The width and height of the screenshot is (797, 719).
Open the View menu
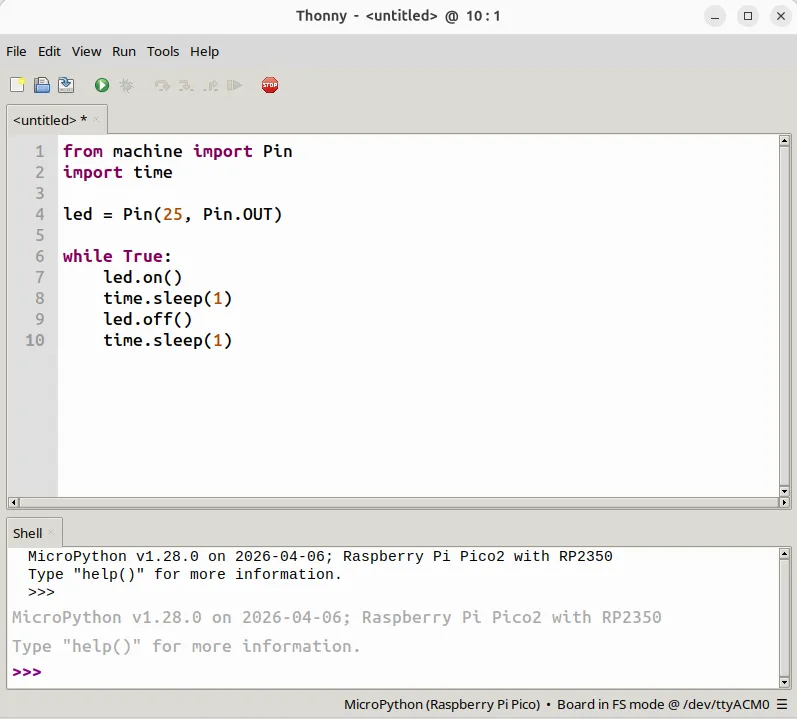[86, 51]
